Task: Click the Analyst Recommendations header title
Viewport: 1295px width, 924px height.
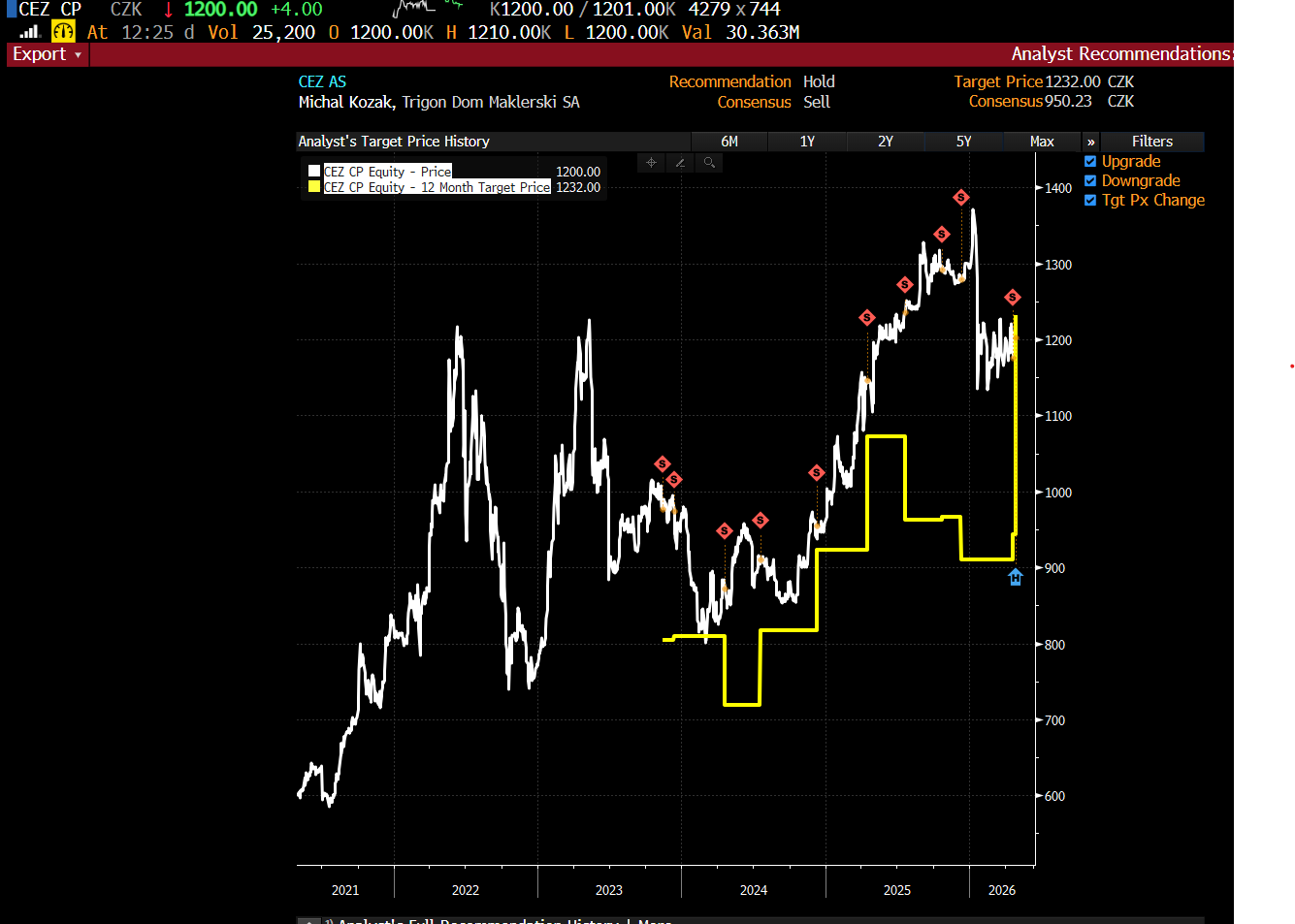Action: pyautogui.click(x=1122, y=54)
